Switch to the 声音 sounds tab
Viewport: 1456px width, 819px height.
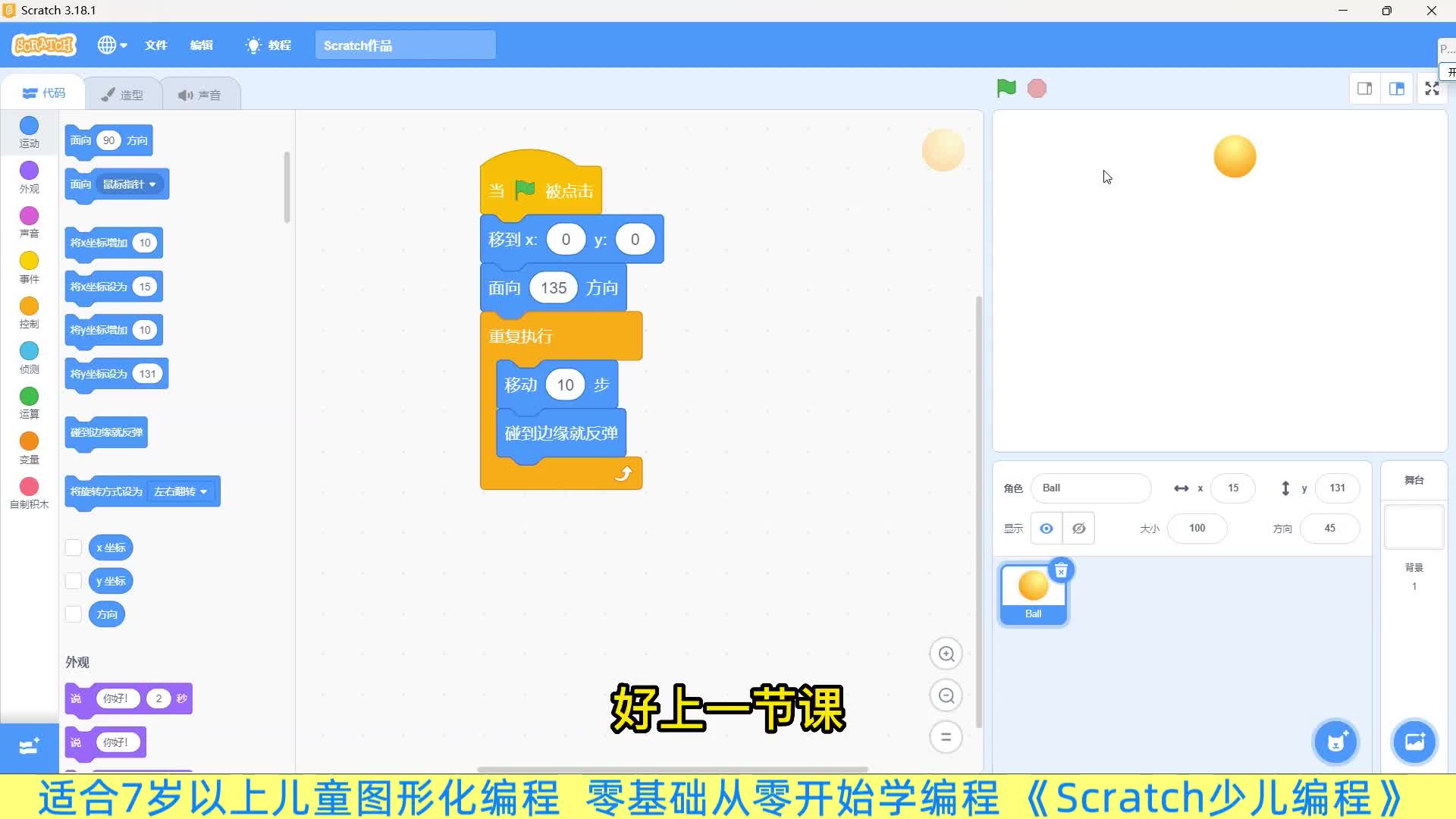(x=199, y=95)
